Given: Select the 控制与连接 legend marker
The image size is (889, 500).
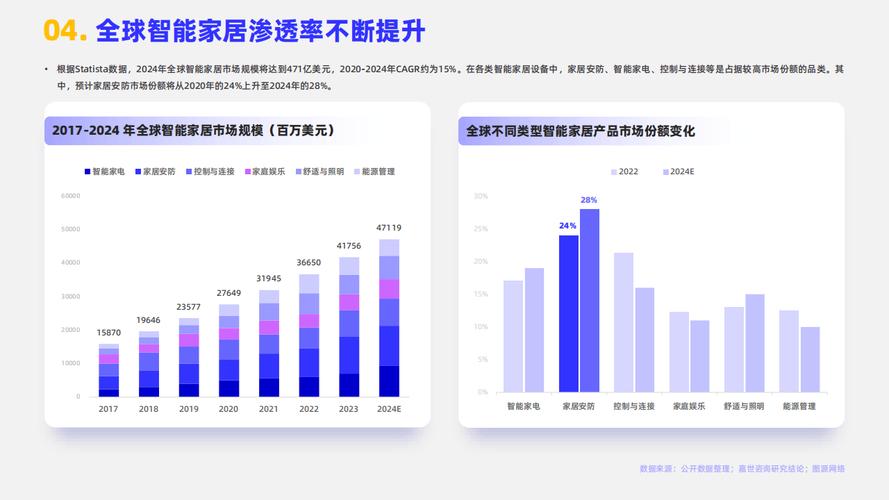Looking at the screenshot, I should [189, 172].
